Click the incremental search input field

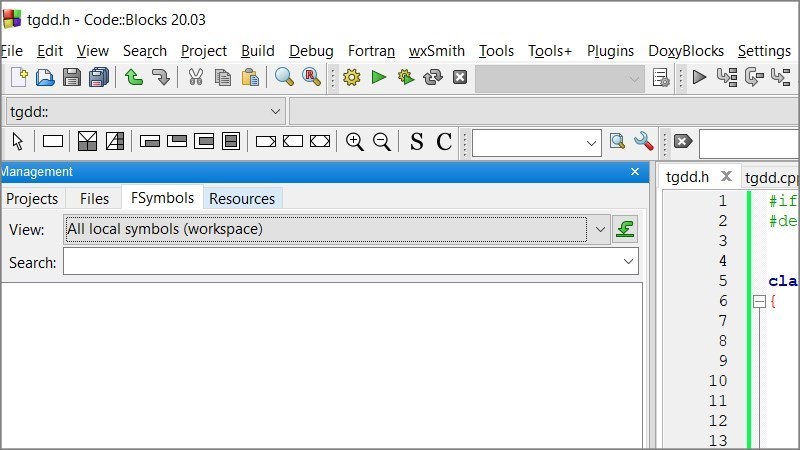point(749,144)
